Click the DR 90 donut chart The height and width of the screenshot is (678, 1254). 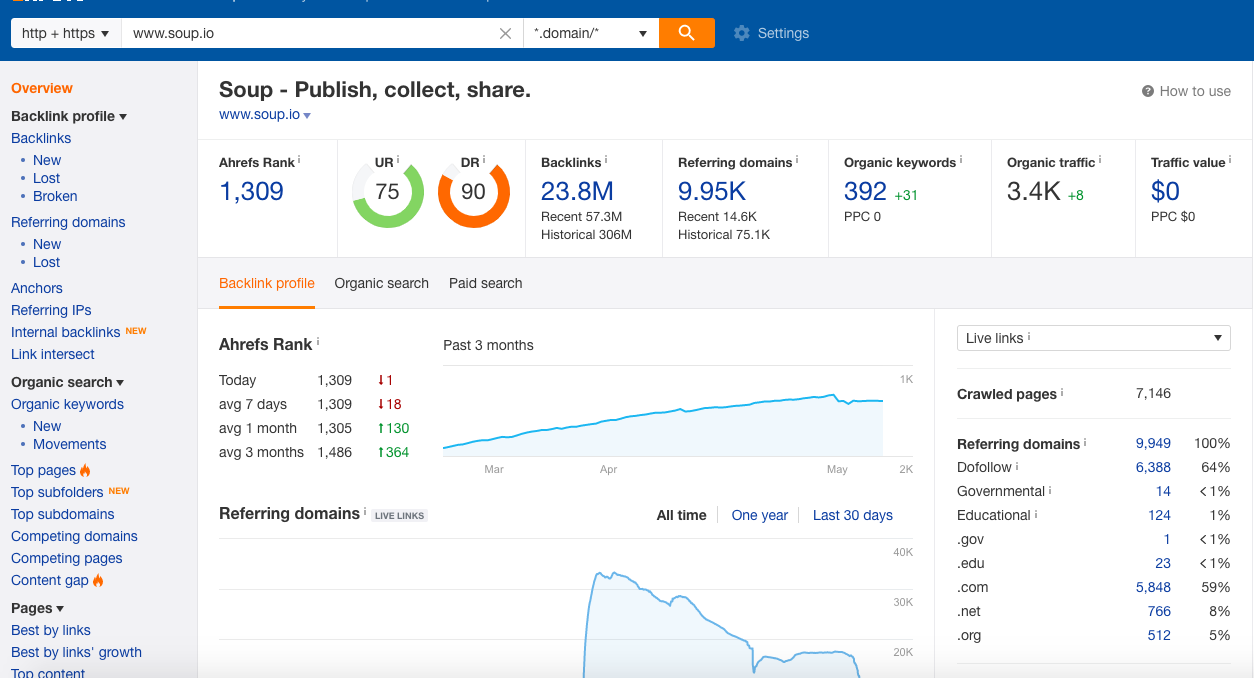(x=474, y=192)
